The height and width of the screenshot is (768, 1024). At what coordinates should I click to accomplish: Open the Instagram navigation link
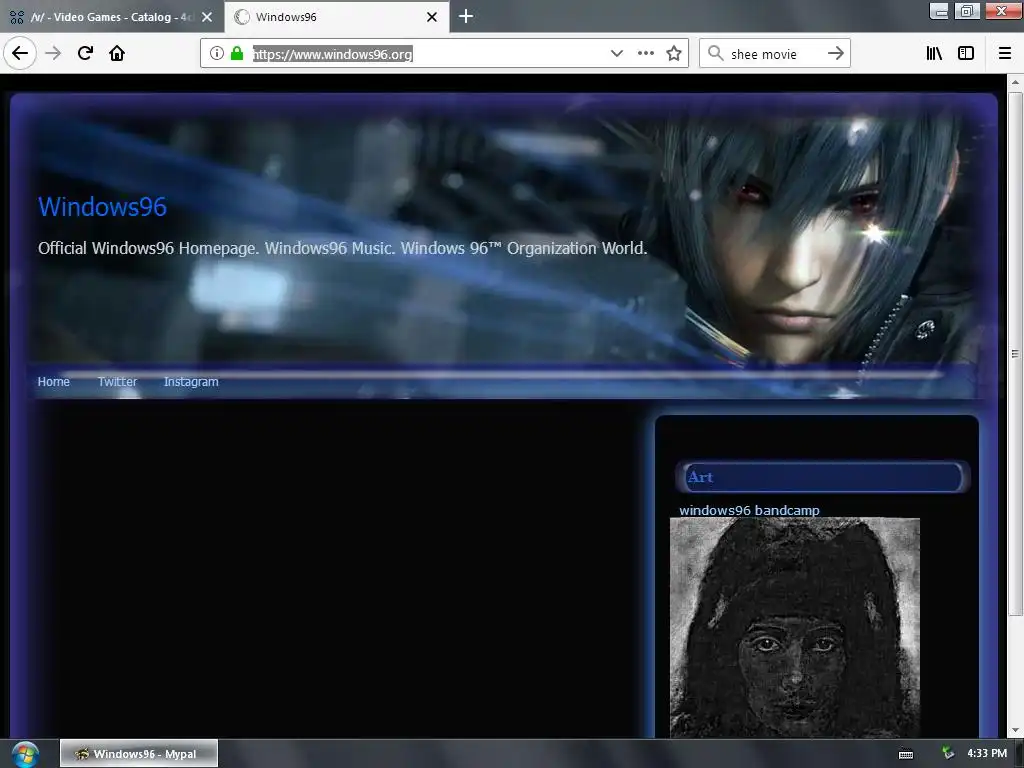[x=191, y=381]
